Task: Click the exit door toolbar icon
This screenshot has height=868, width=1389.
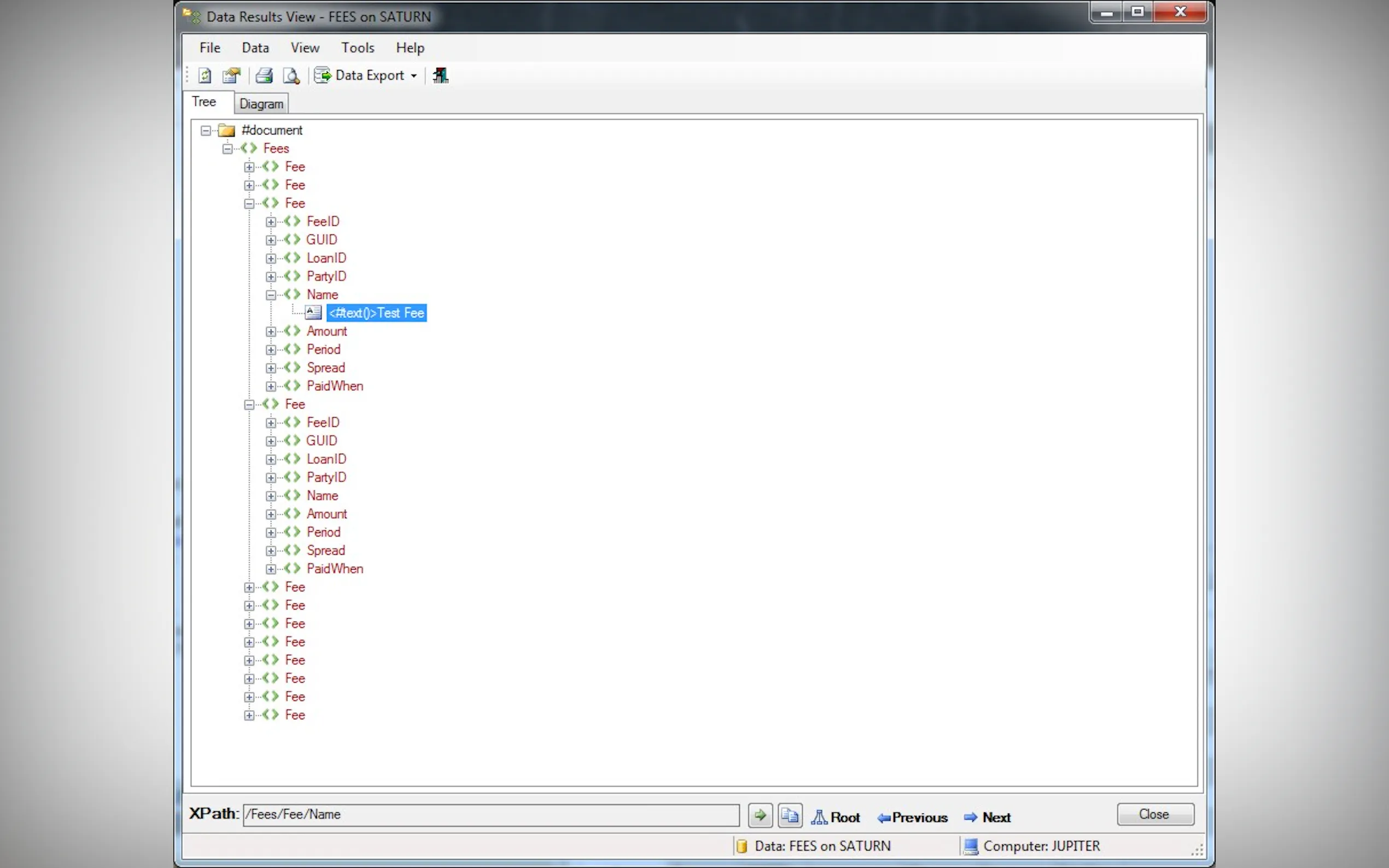Action: [440, 75]
